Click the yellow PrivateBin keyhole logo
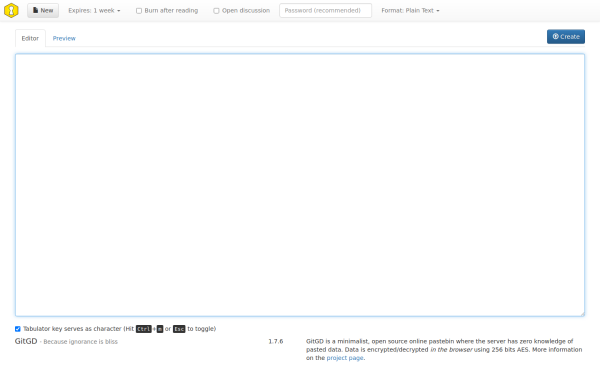The image size is (600, 375). pos(11,10)
